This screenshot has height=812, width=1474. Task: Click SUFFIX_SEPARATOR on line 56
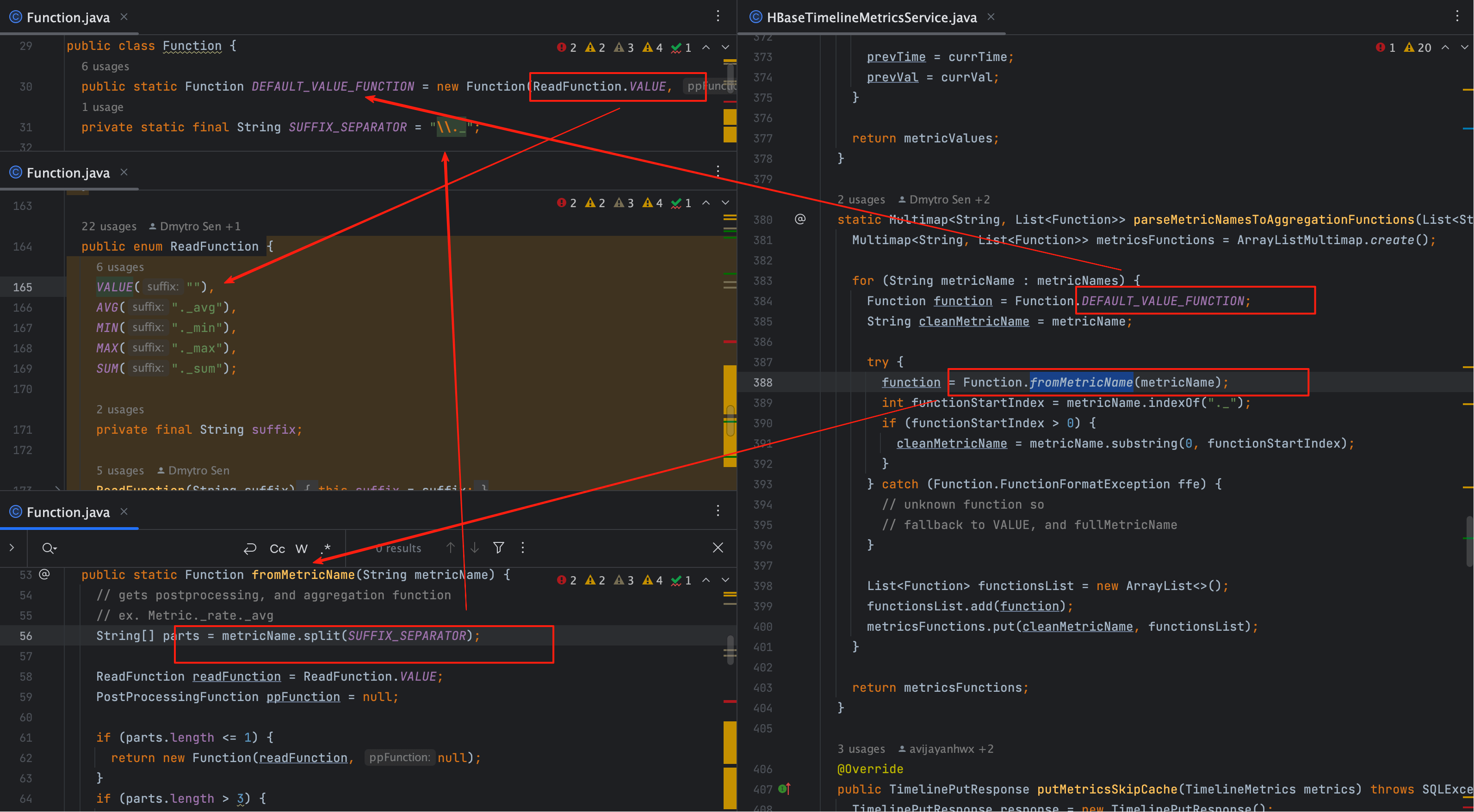pyautogui.click(x=407, y=636)
